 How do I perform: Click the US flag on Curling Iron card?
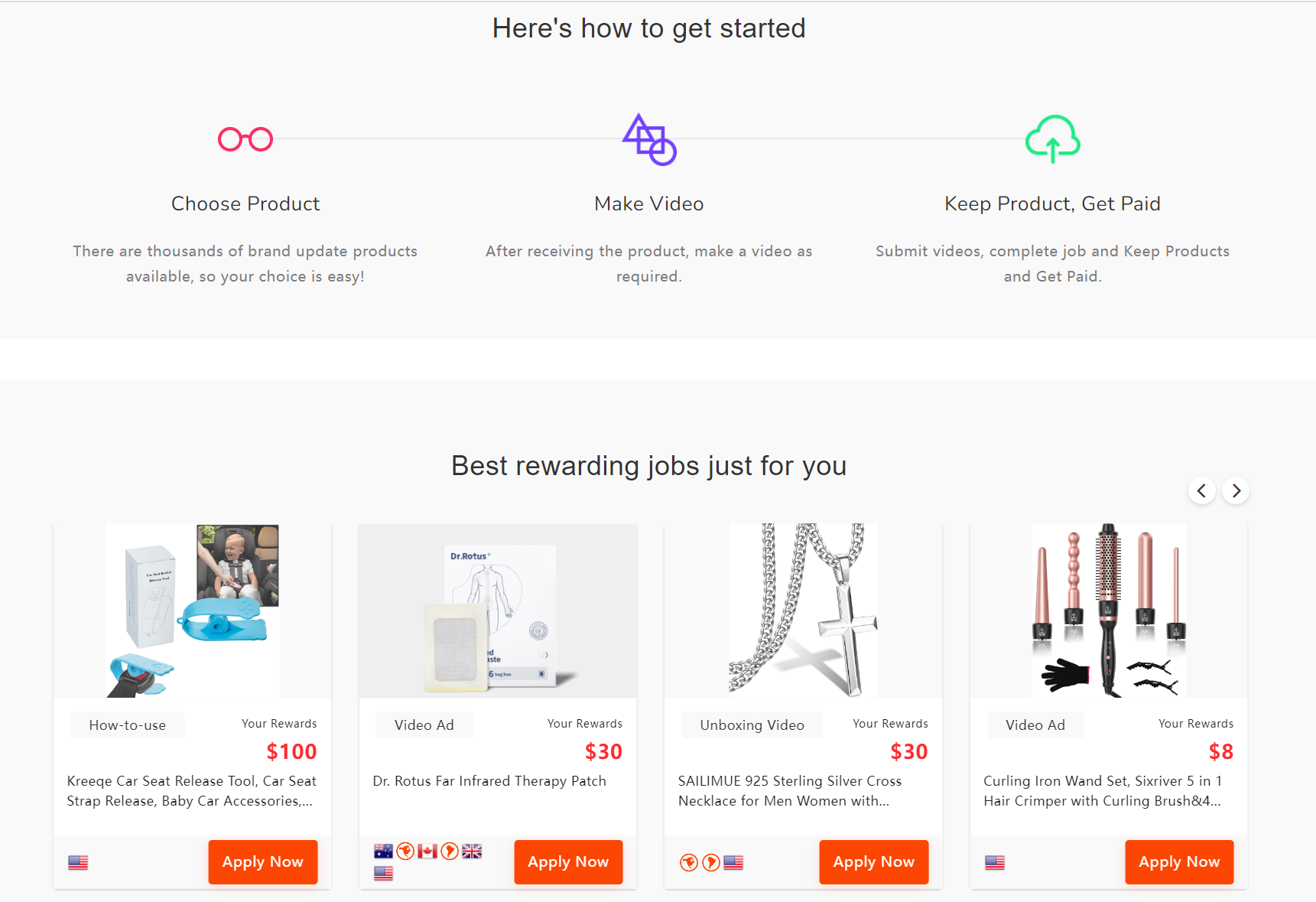click(995, 863)
